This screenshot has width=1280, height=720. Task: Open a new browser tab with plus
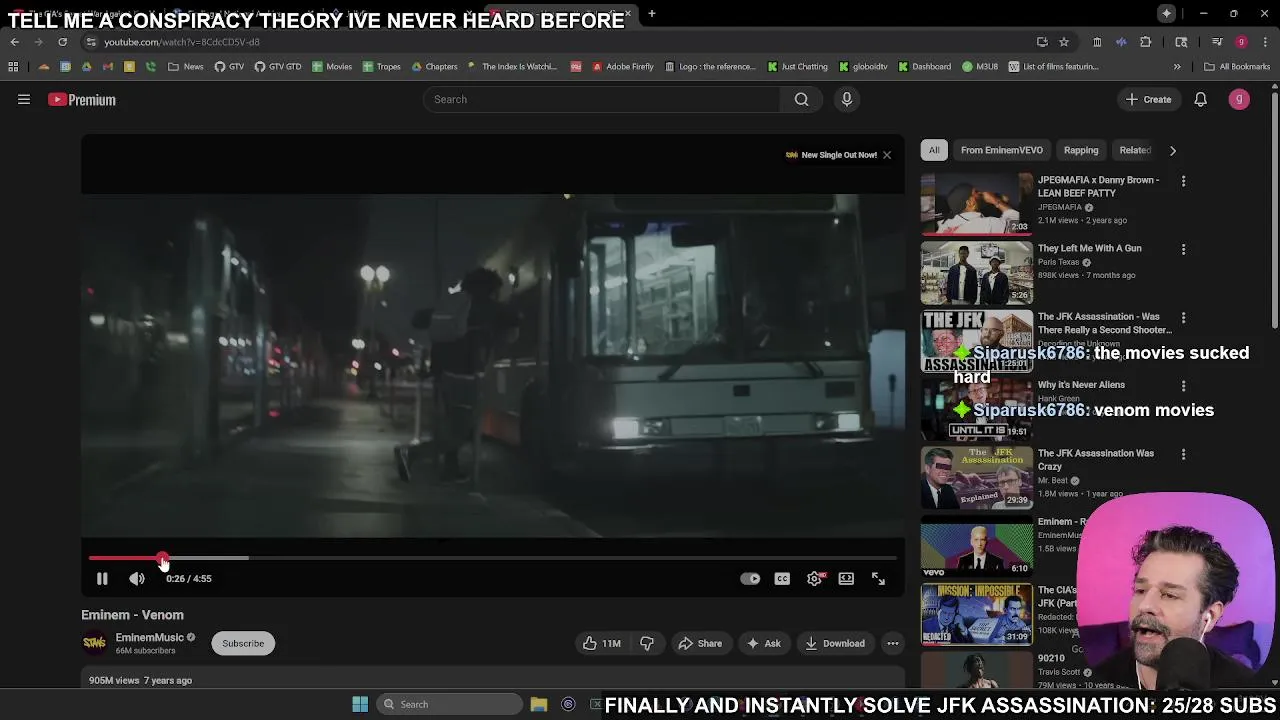click(652, 14)
